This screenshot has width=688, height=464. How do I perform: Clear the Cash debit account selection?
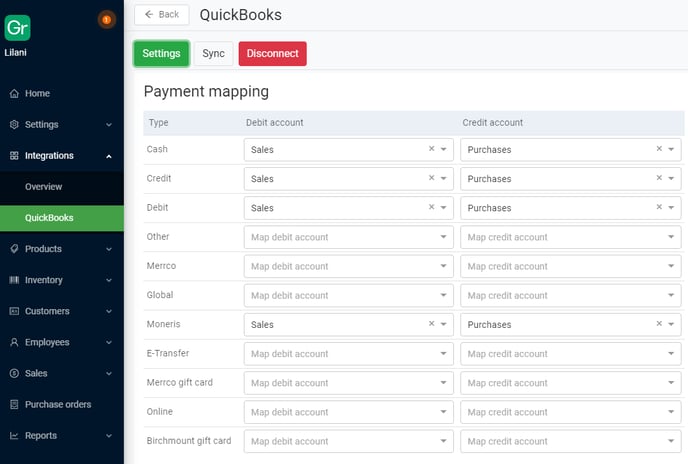coord(431,149)
